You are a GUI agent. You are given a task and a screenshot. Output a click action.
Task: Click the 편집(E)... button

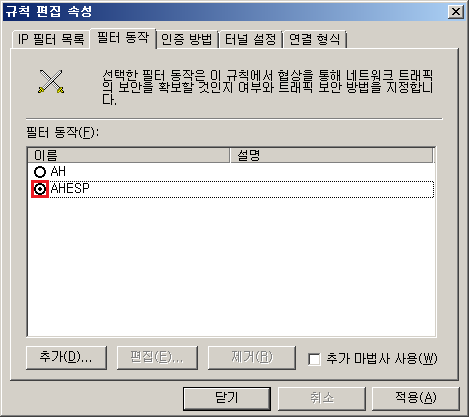[x=157, y=358]
